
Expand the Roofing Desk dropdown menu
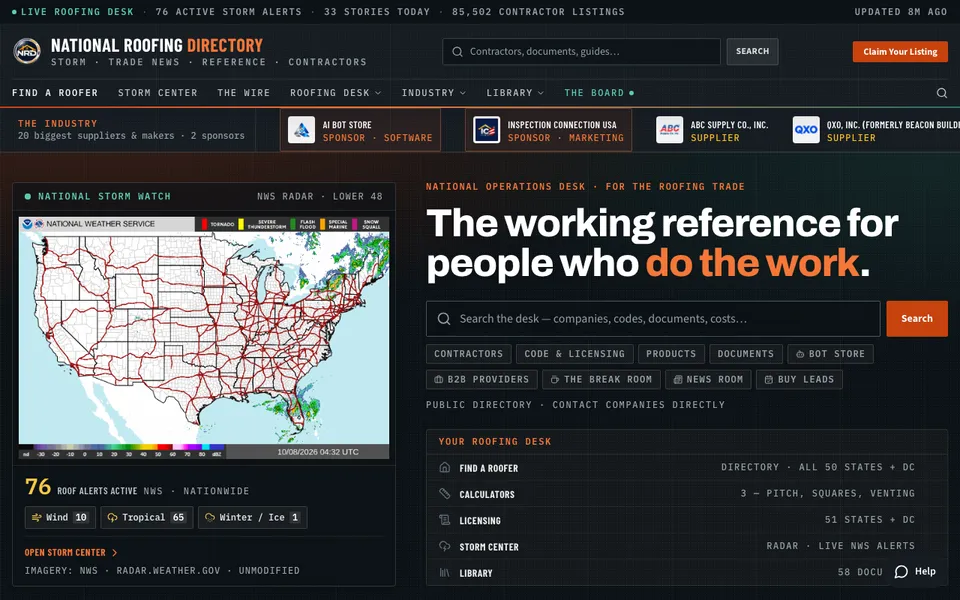(x=336, y=93)
